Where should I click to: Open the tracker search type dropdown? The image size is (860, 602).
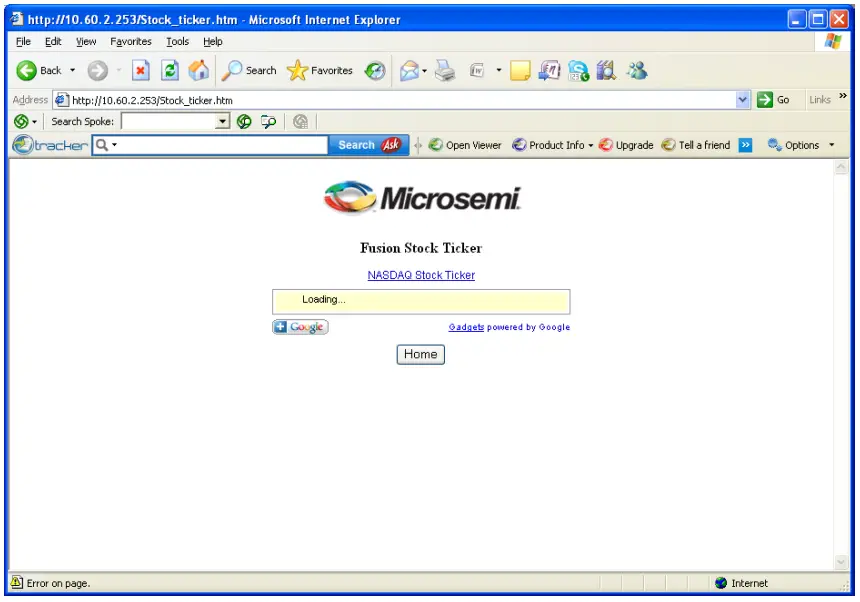[x=115, y=145]
